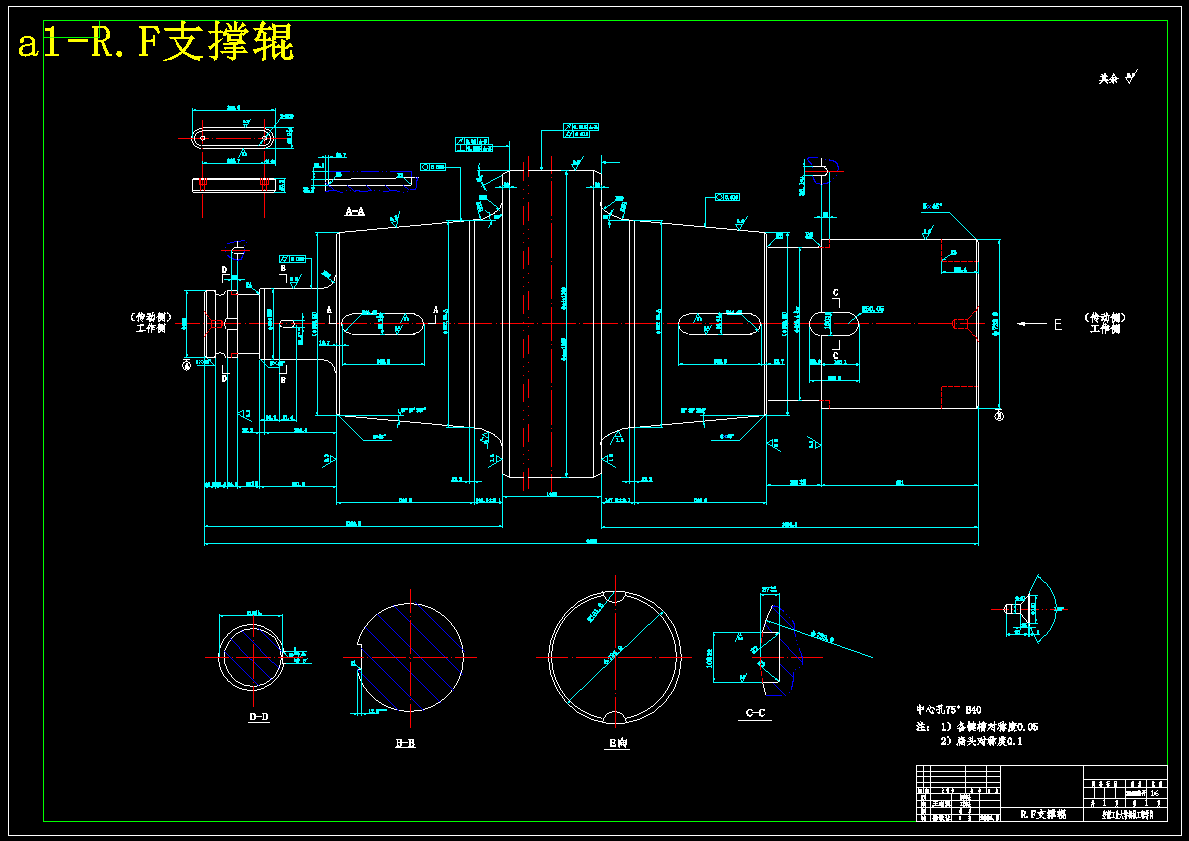Click the right '(传动侧) 工作侧' label
1189x841 pixels.
point(1105,323)
